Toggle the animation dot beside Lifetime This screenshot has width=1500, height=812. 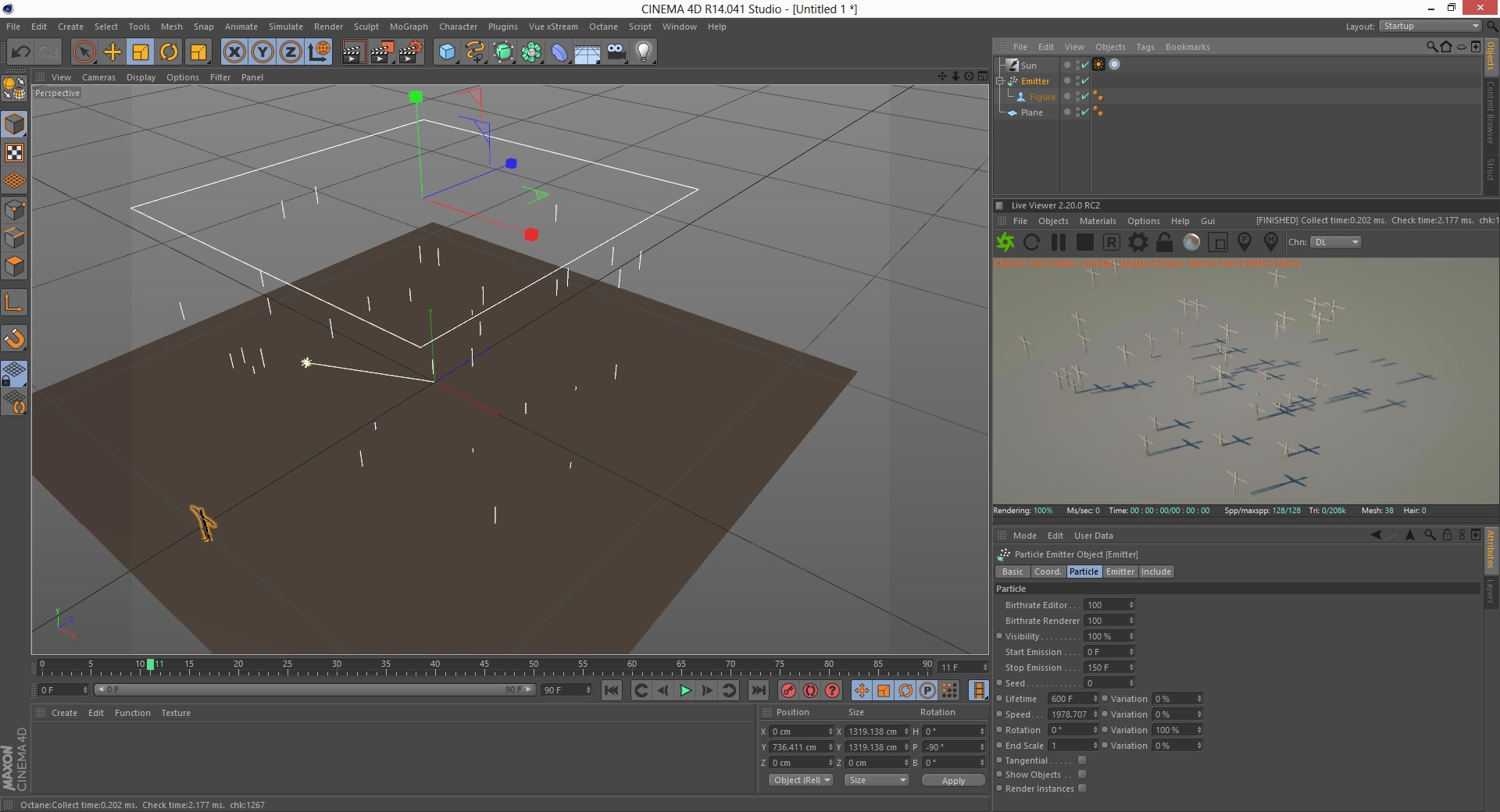click(999, 699)
